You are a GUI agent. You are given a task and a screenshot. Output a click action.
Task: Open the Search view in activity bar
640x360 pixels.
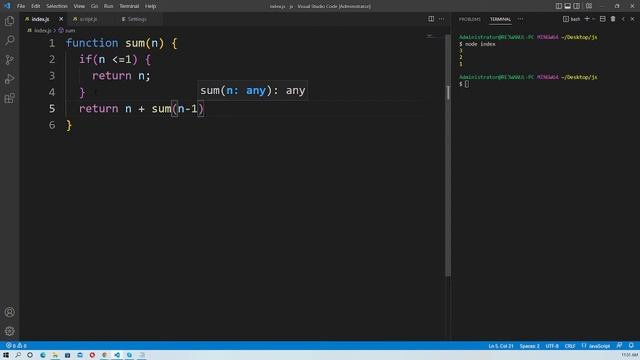pyautogui.click(x=9, y=40)
